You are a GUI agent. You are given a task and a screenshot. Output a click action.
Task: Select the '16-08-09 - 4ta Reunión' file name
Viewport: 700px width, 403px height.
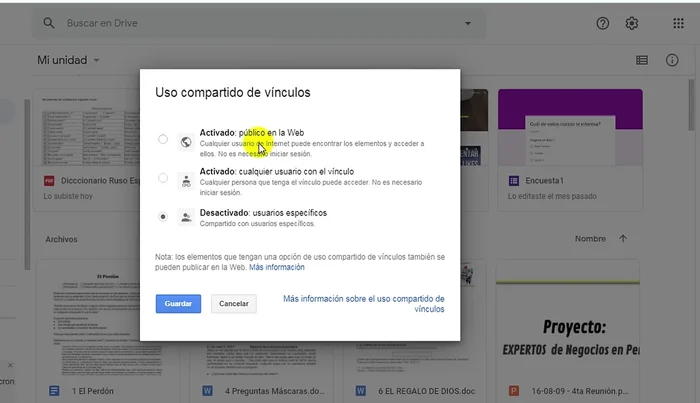click(579, 391)
